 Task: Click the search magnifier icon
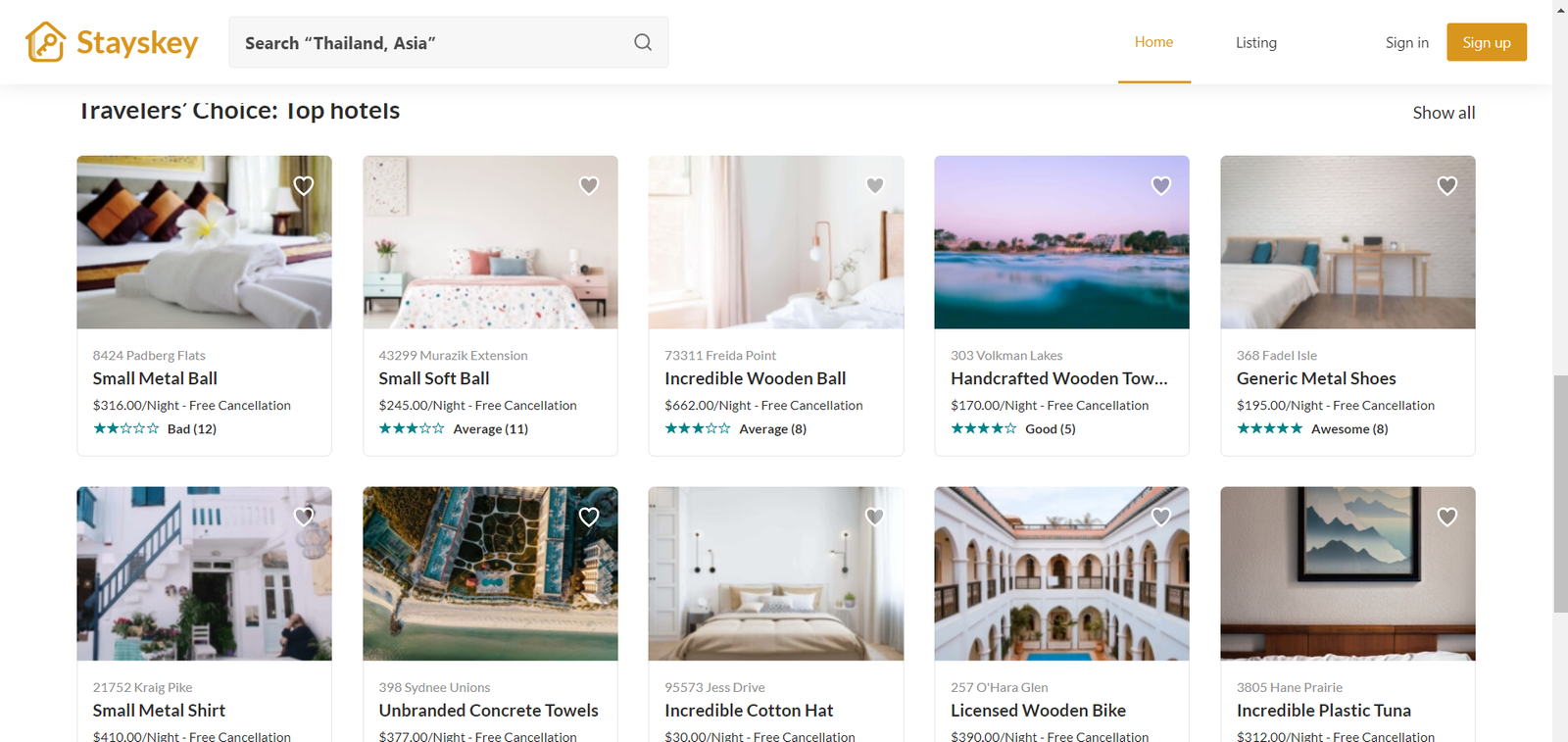[x=643, y=42]
